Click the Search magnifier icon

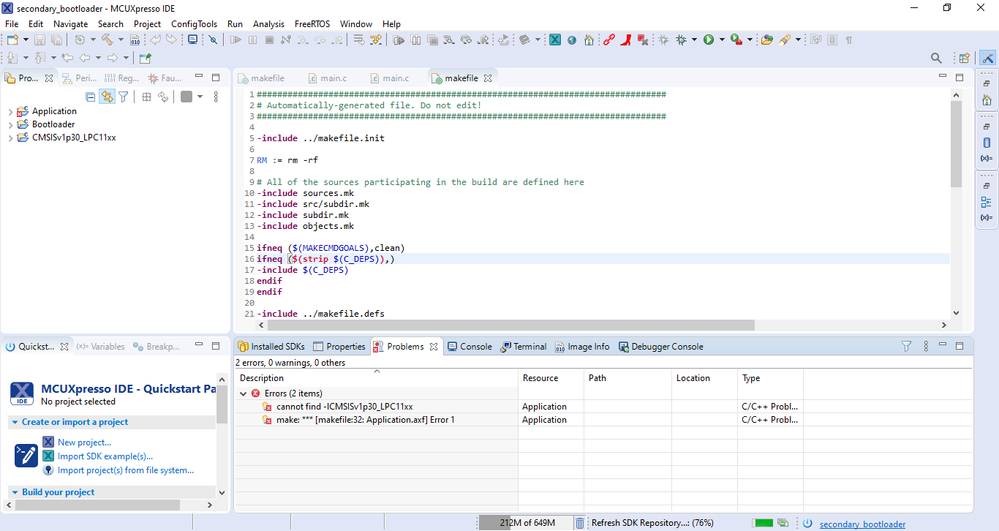tap(936, 58)
